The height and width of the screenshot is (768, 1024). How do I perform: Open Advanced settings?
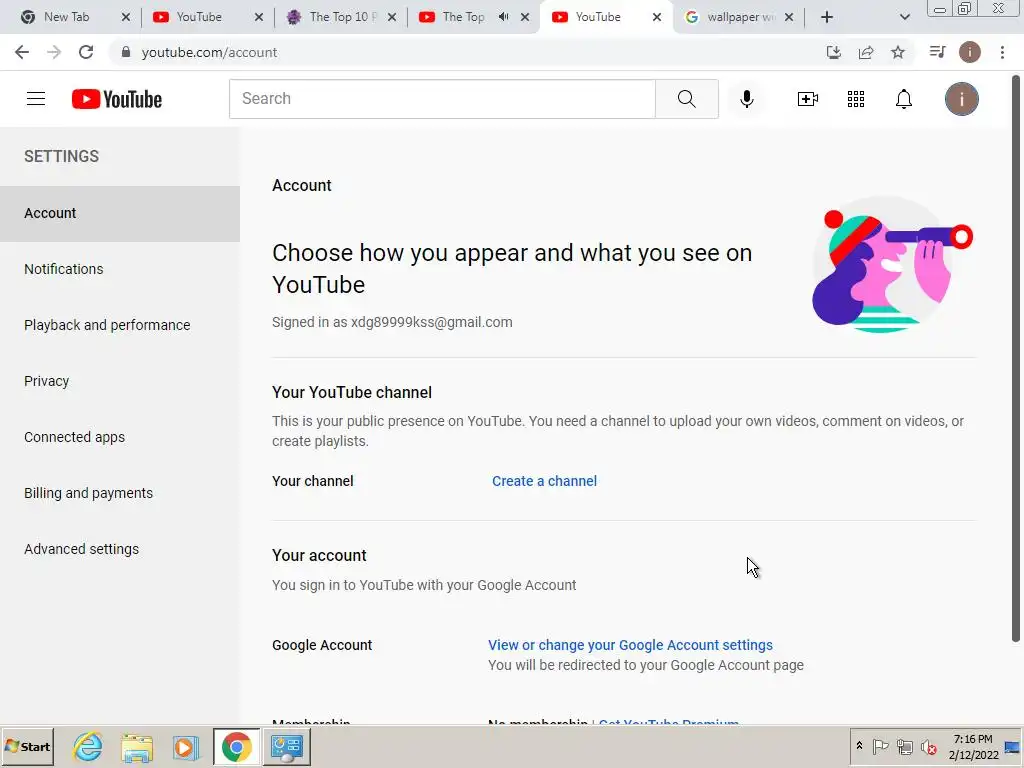click(120, 549)
